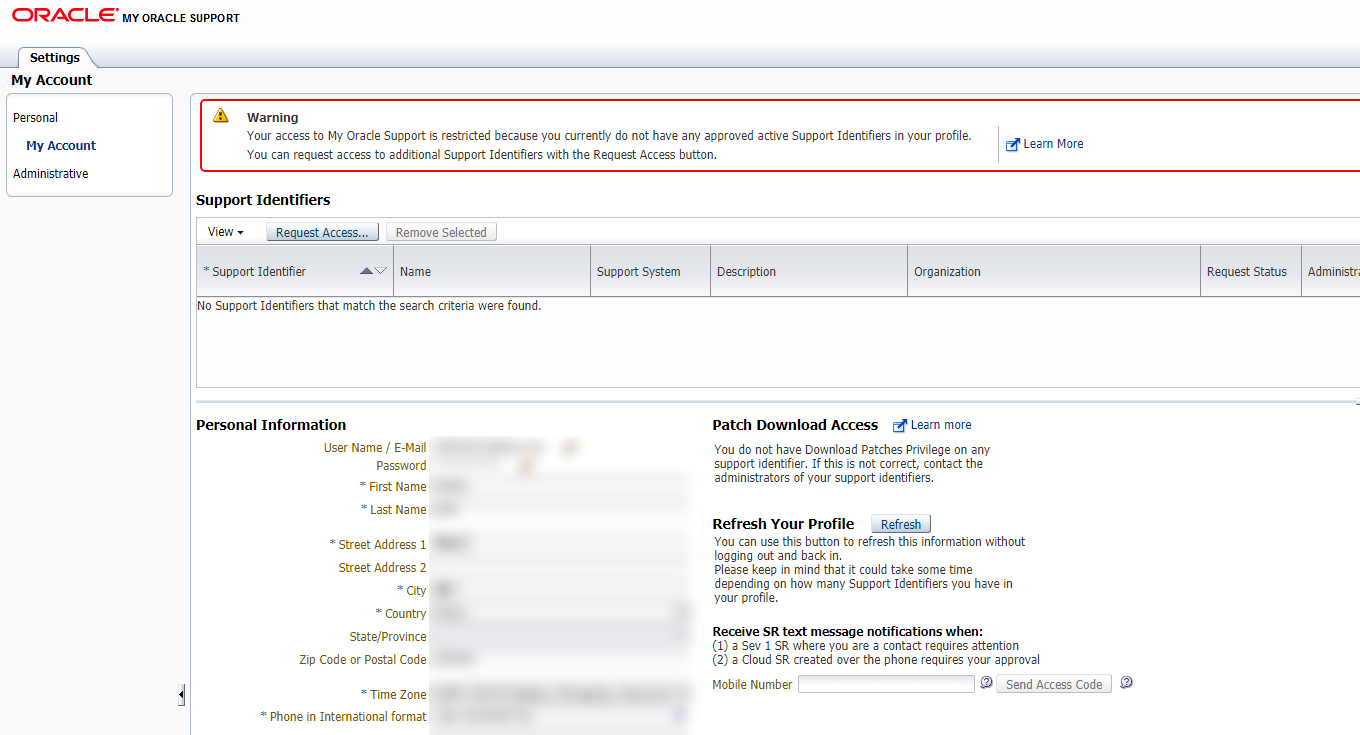Click the Refresh Your Profile heading
Image resolution: width=1360 pixels, height=735 pixels.
(x=783, y=524)
